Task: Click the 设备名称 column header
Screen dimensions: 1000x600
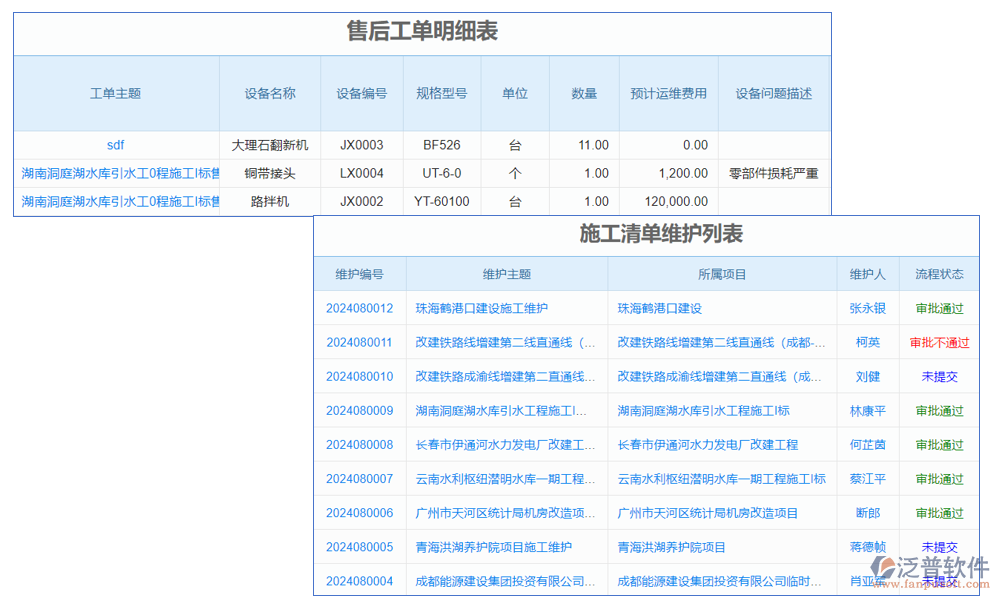Action: (x=270, y=93)
